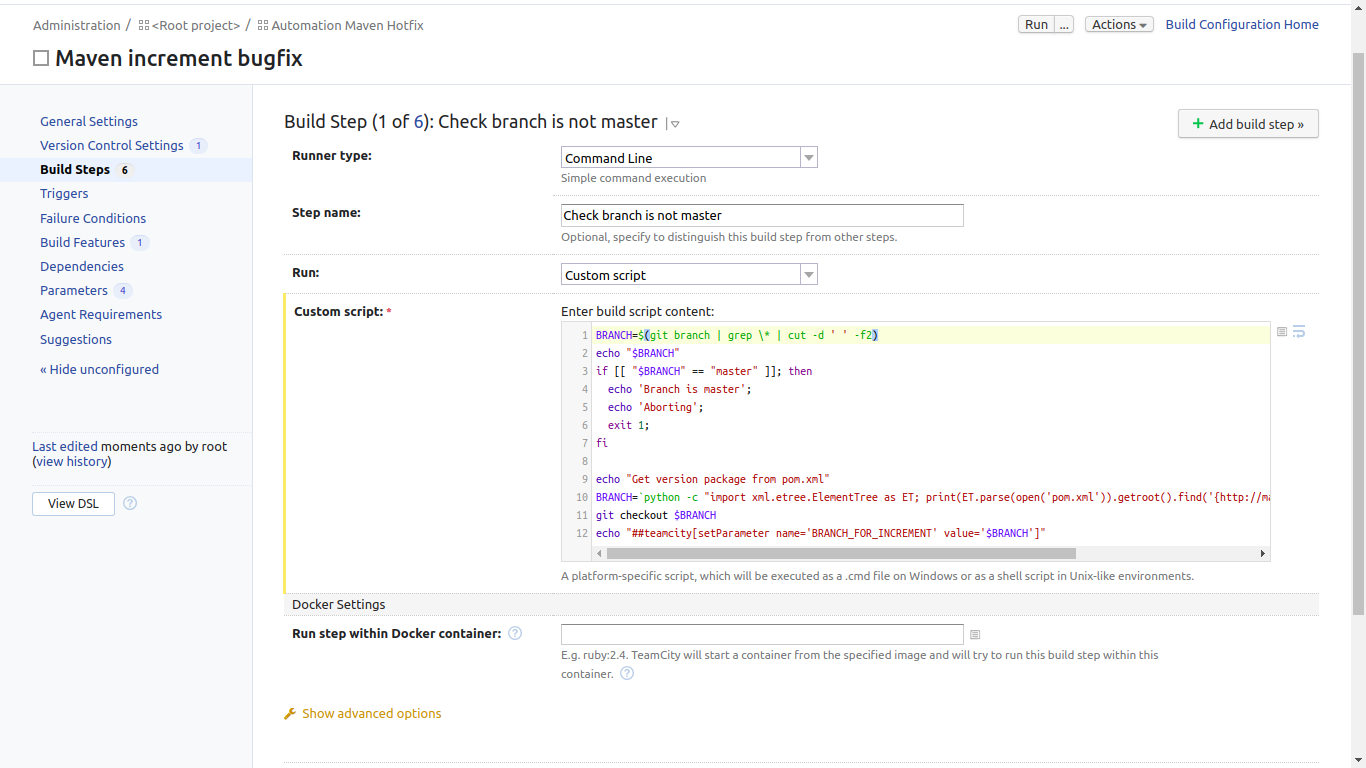
Task: Toggle word wrap icon next to script editor
Action: (x=1299, y=331)
